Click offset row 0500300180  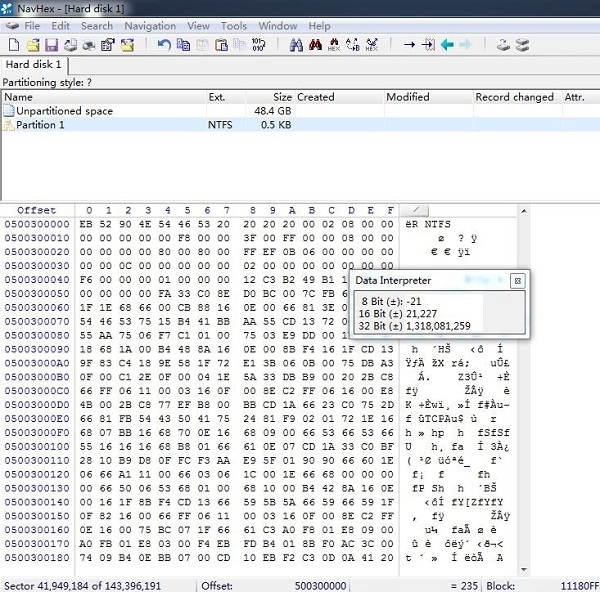[x=37, y=558]
